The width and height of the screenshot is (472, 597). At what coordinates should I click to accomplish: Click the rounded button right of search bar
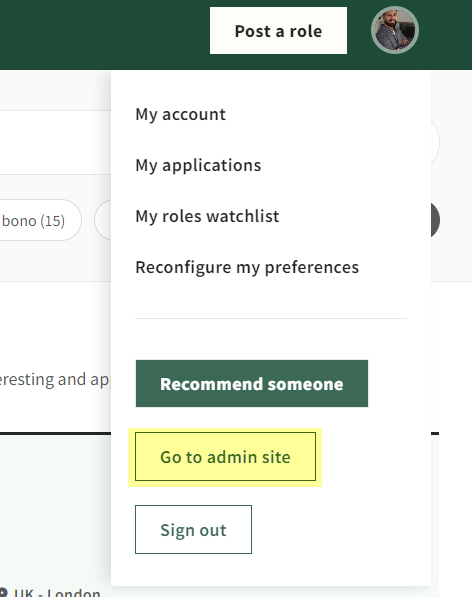click(435, 142)
